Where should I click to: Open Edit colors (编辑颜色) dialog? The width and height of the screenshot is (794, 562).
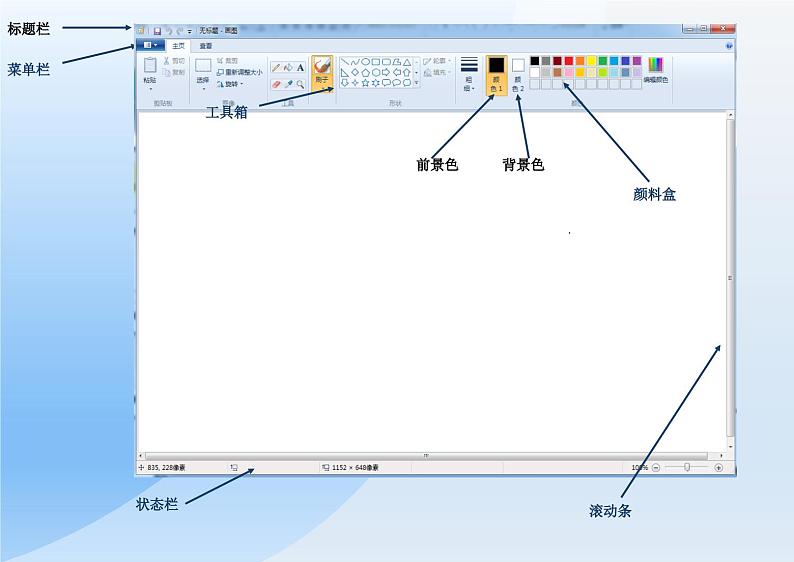pos(656,70)
